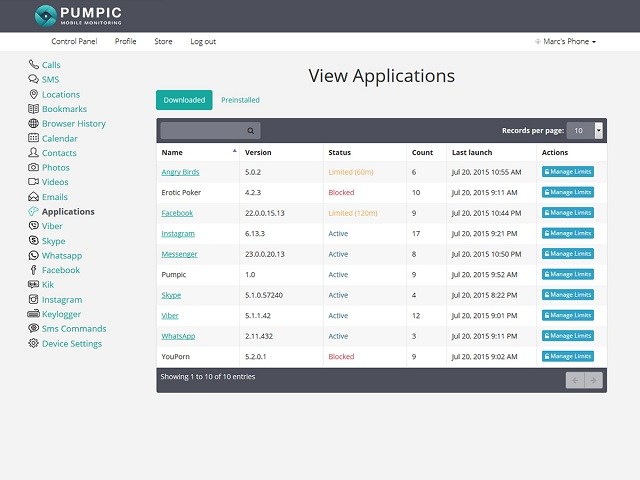Click the SMS speech bubble icon
This screenshot has height=480, width=640.
(x=33, y=80)
